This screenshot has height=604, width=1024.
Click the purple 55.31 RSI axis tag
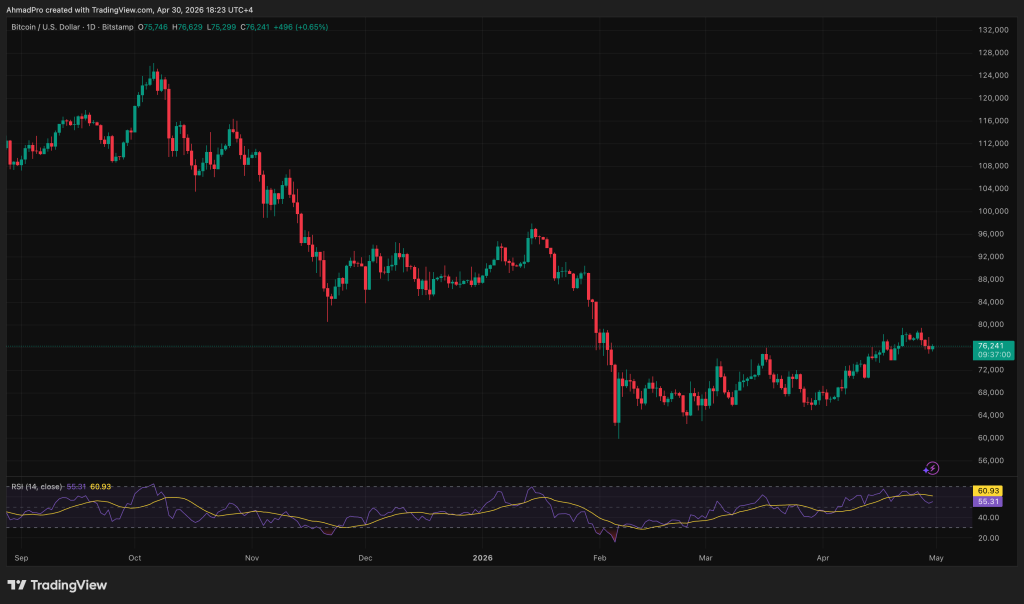point(988,501)
